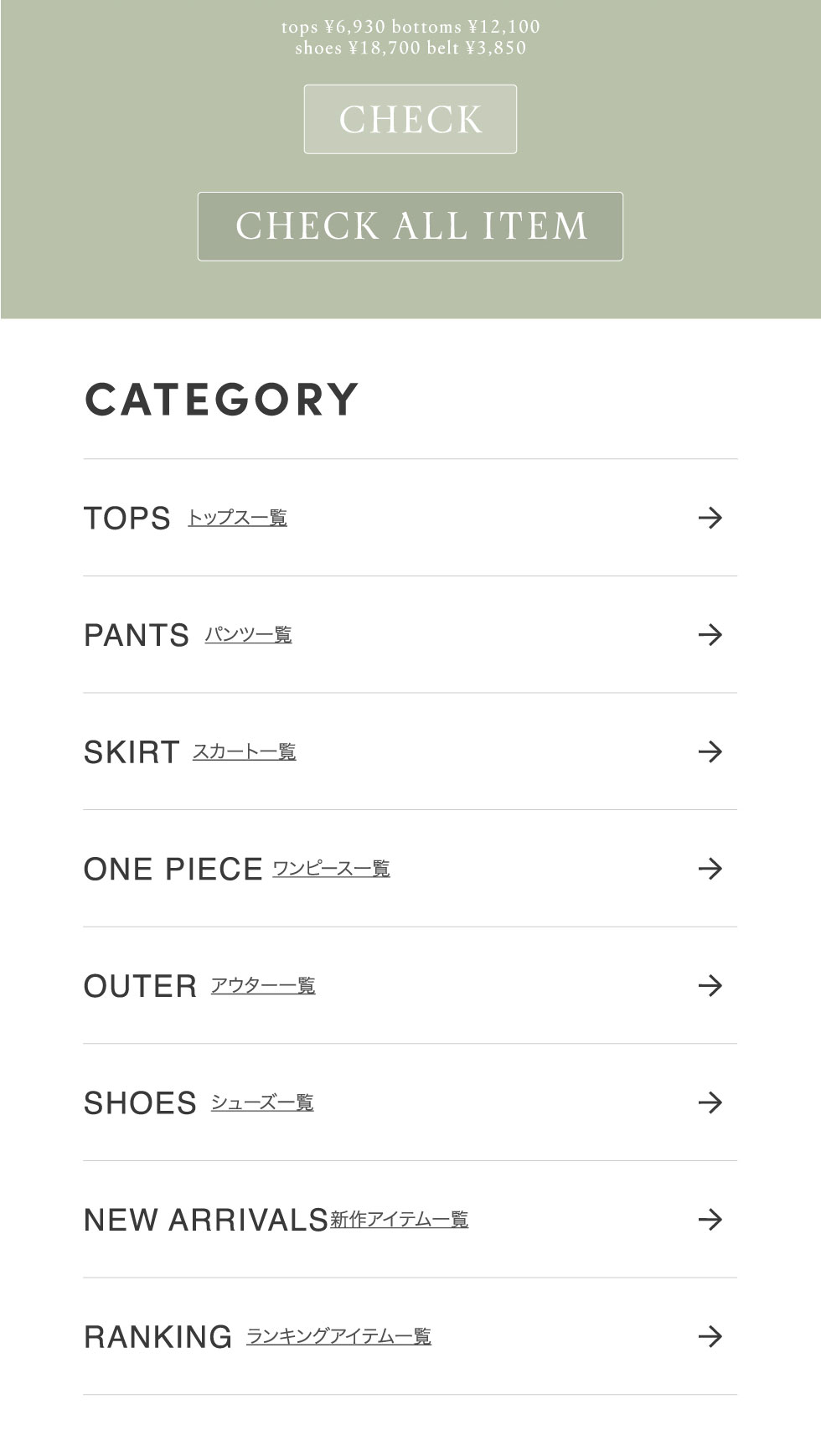Open the 新作アイテム一覧 link
This screenshot has width=821, height=1456.
click(x=399, y=1220)
